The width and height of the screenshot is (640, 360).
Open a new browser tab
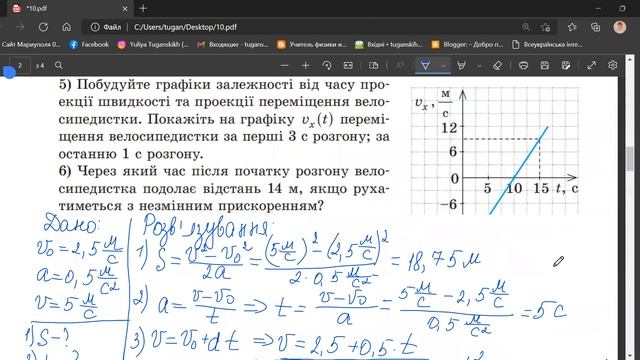pyautogui.click(x=143, y=8)
